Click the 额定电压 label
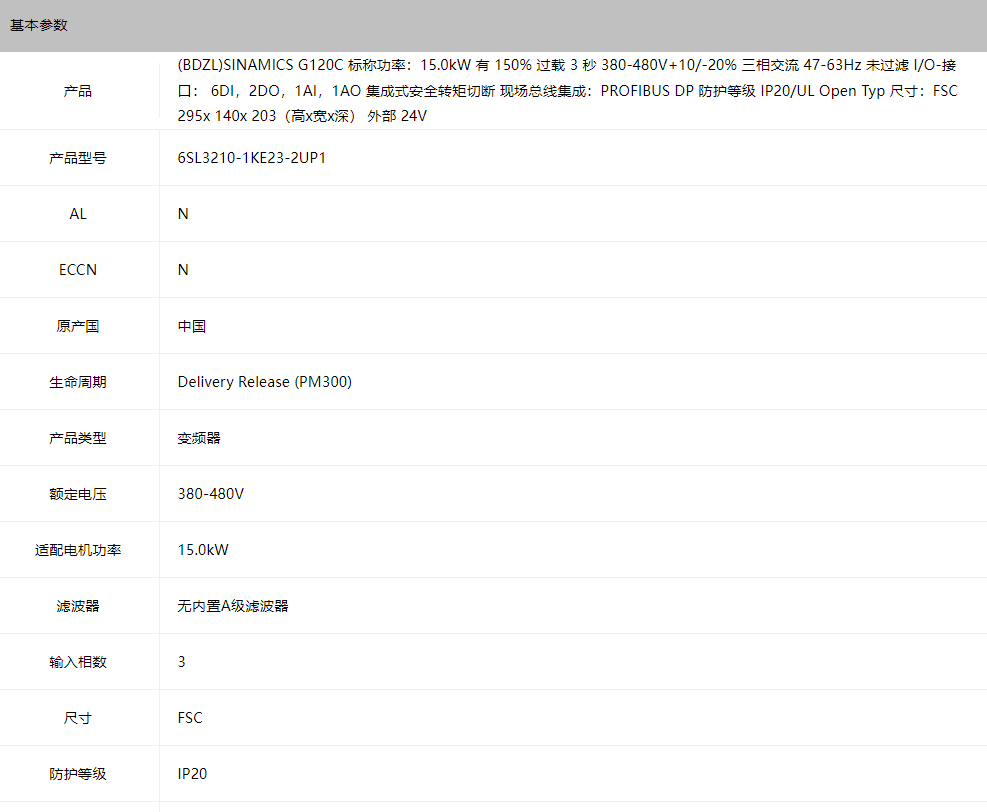The width and height of the screenshot is (987, 812). click(78, 494)
